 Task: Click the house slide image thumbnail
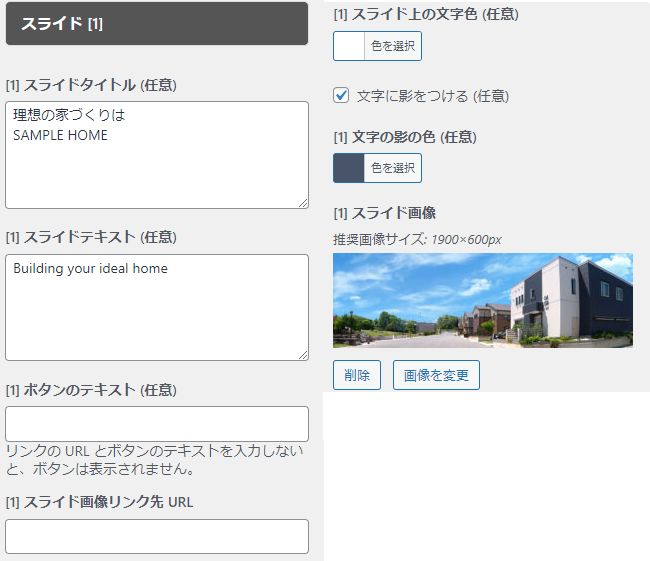tap(483, 300)
